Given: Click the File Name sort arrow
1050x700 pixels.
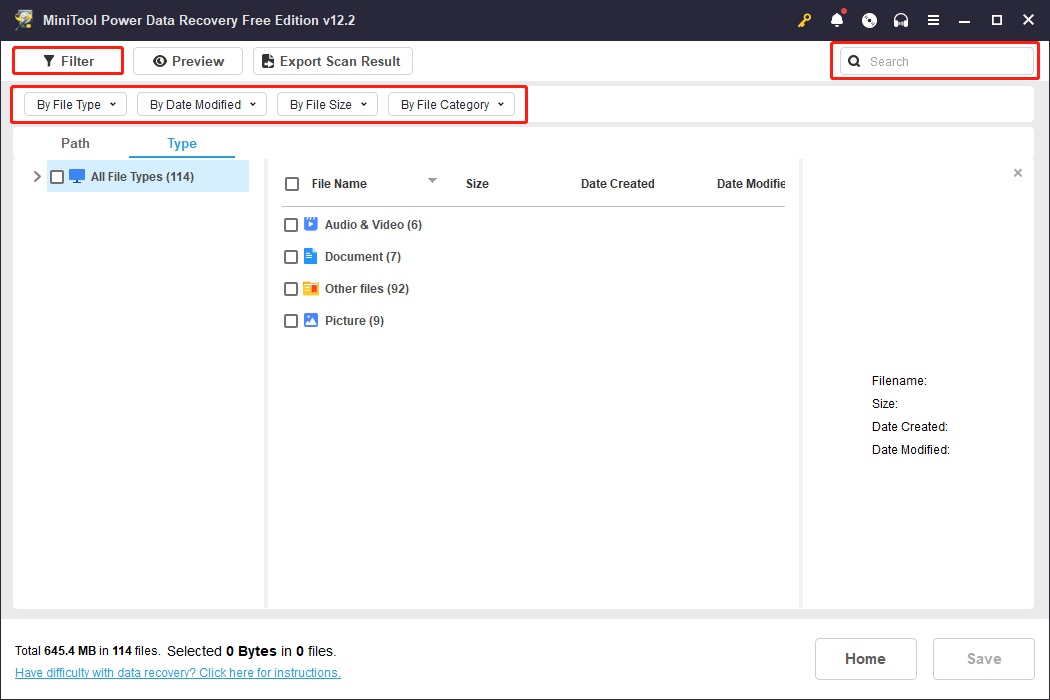Looking at the screenshot, I should pos(432,180).
